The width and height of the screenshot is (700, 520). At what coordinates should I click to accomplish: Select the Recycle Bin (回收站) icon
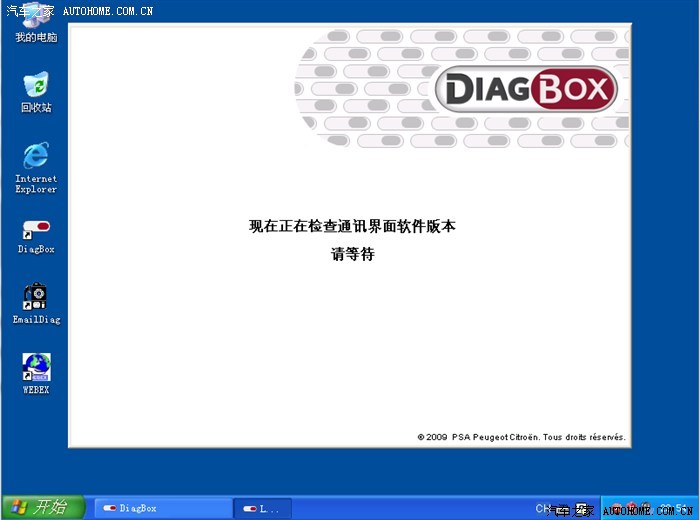tap(35, 88)
